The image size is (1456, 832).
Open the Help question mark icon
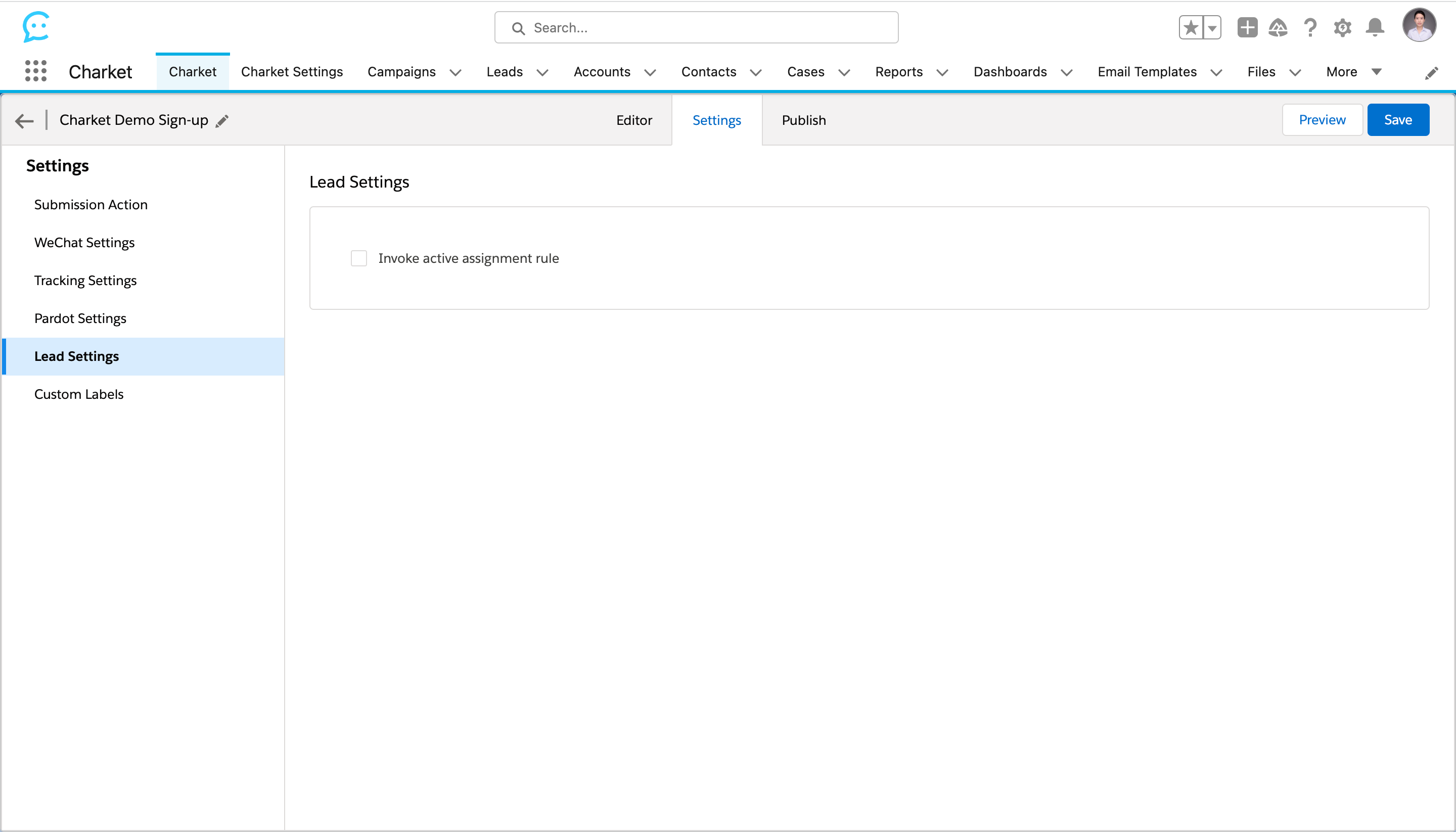click(1310, 27)
